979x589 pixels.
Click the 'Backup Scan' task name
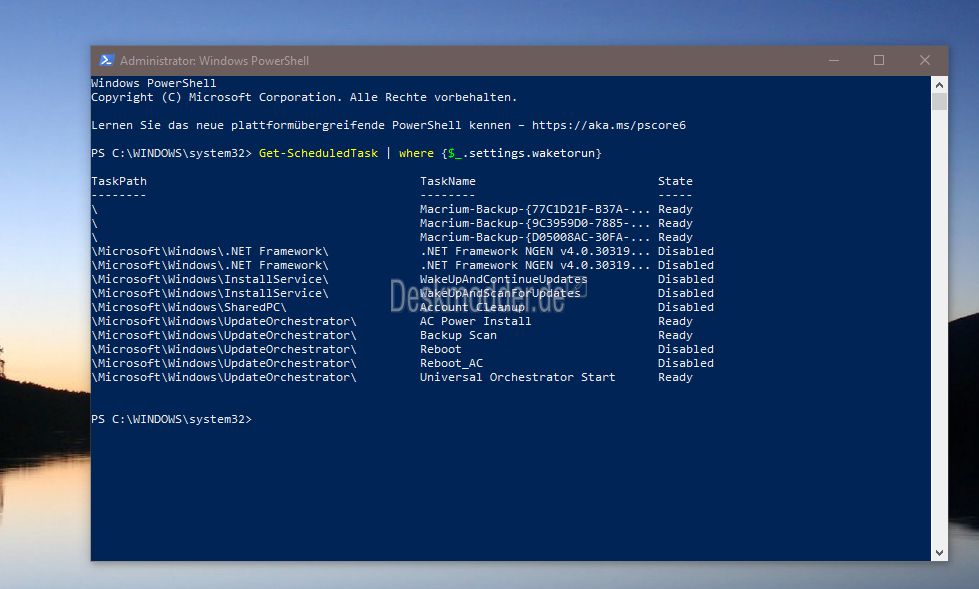(x=458, y=335)
